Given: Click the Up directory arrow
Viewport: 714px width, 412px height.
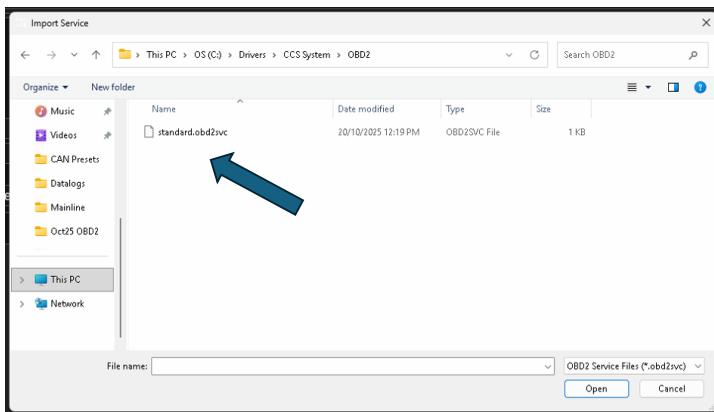Looking at the screenshot, I should (96, 55).
